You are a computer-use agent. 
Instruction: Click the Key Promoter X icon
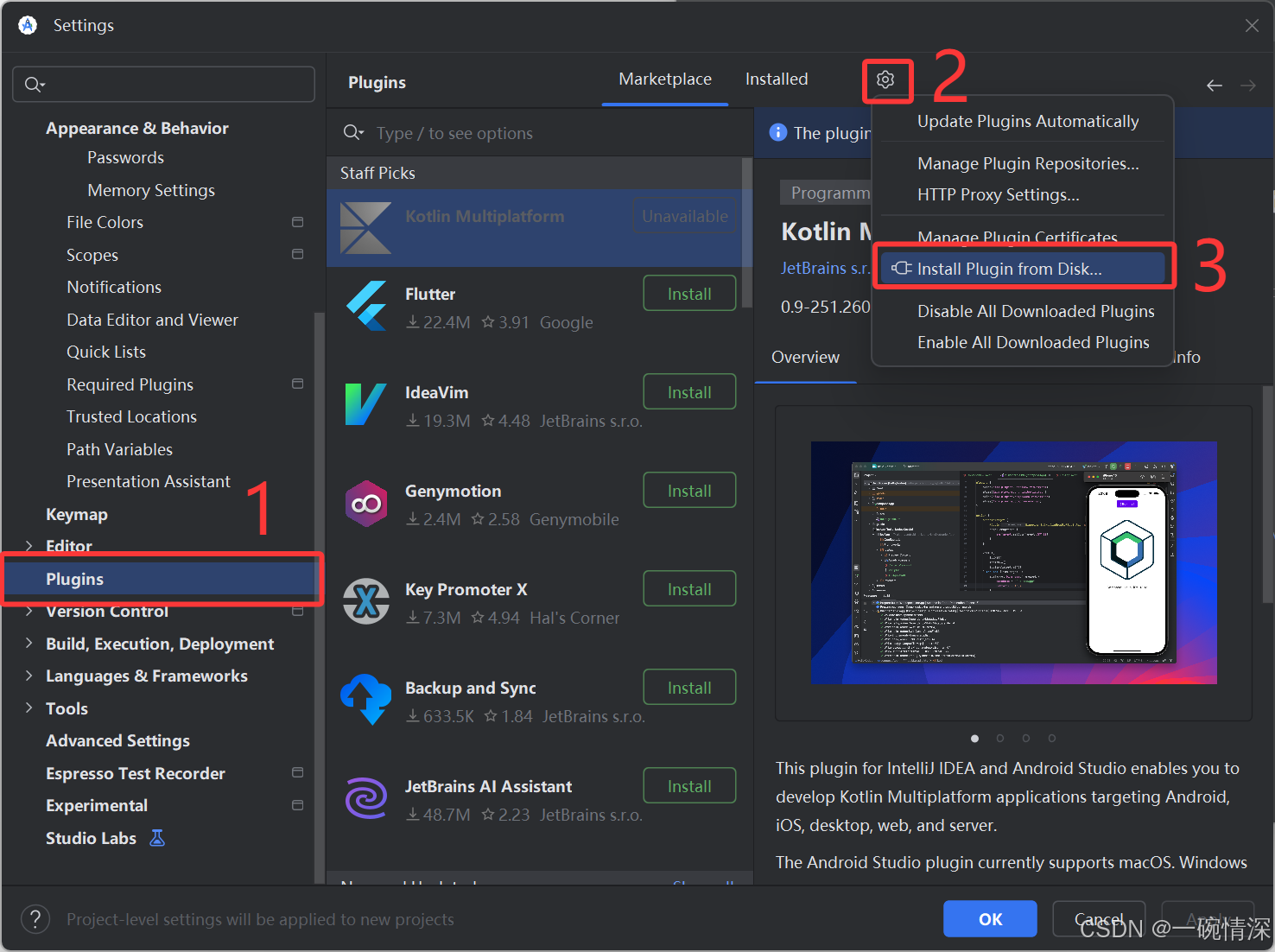(366, 601)
